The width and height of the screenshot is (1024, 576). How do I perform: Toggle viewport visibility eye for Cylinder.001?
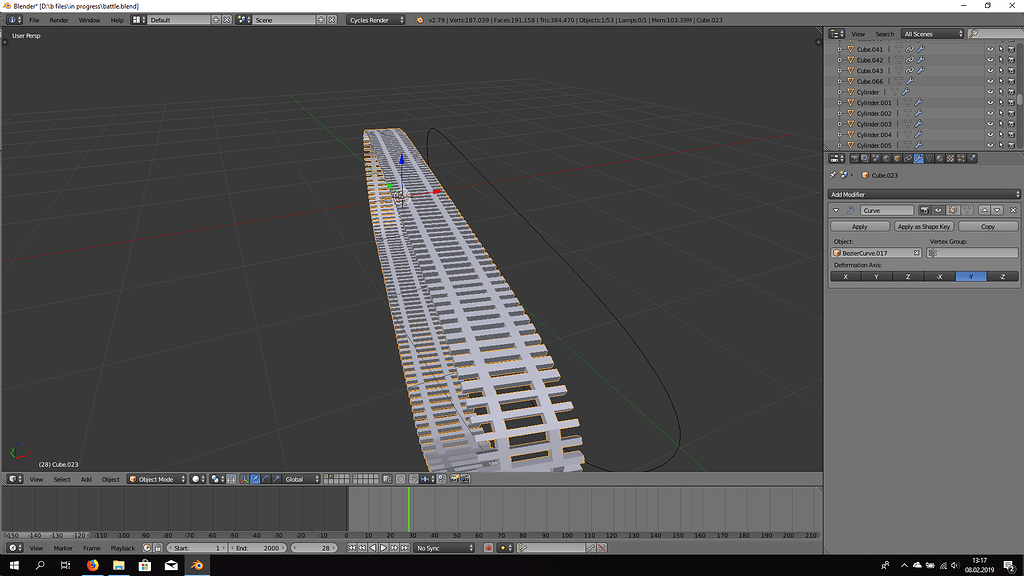pos(990,103)
